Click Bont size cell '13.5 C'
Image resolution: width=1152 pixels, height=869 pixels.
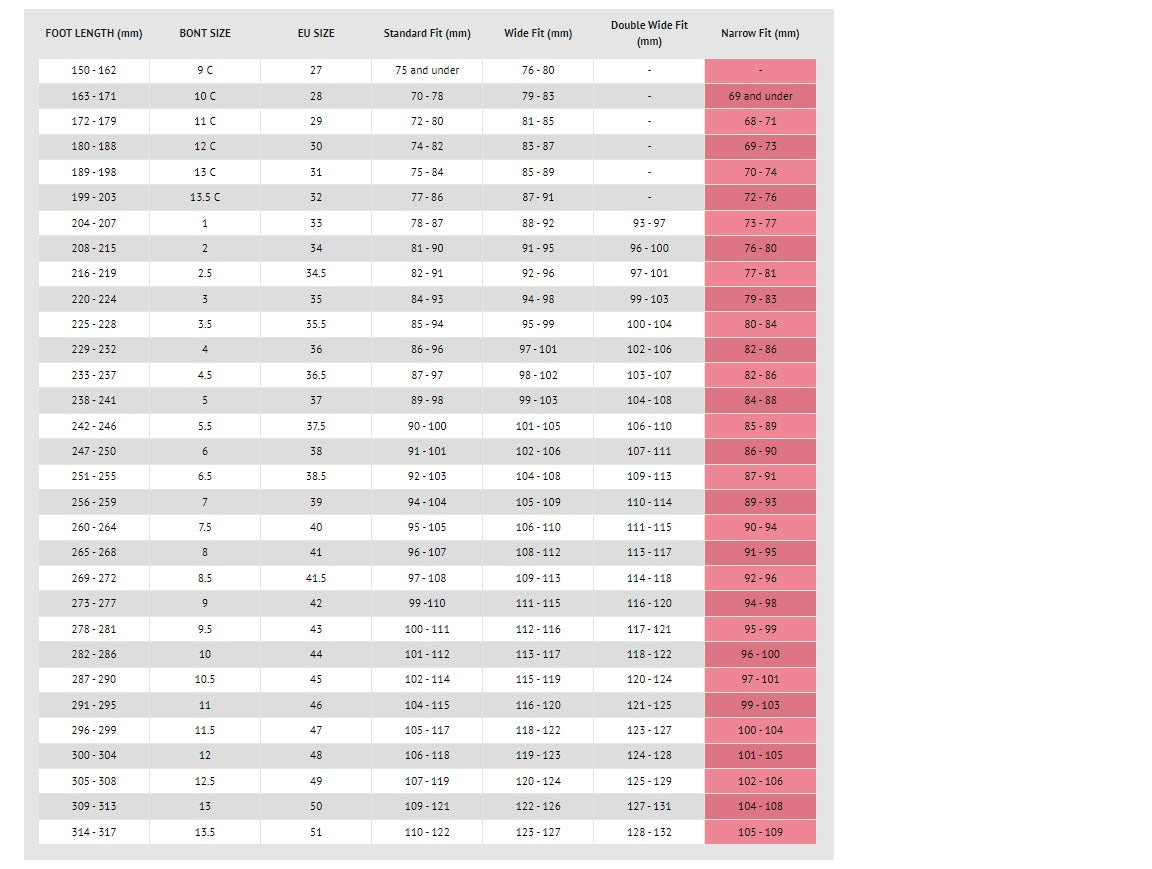205,198
